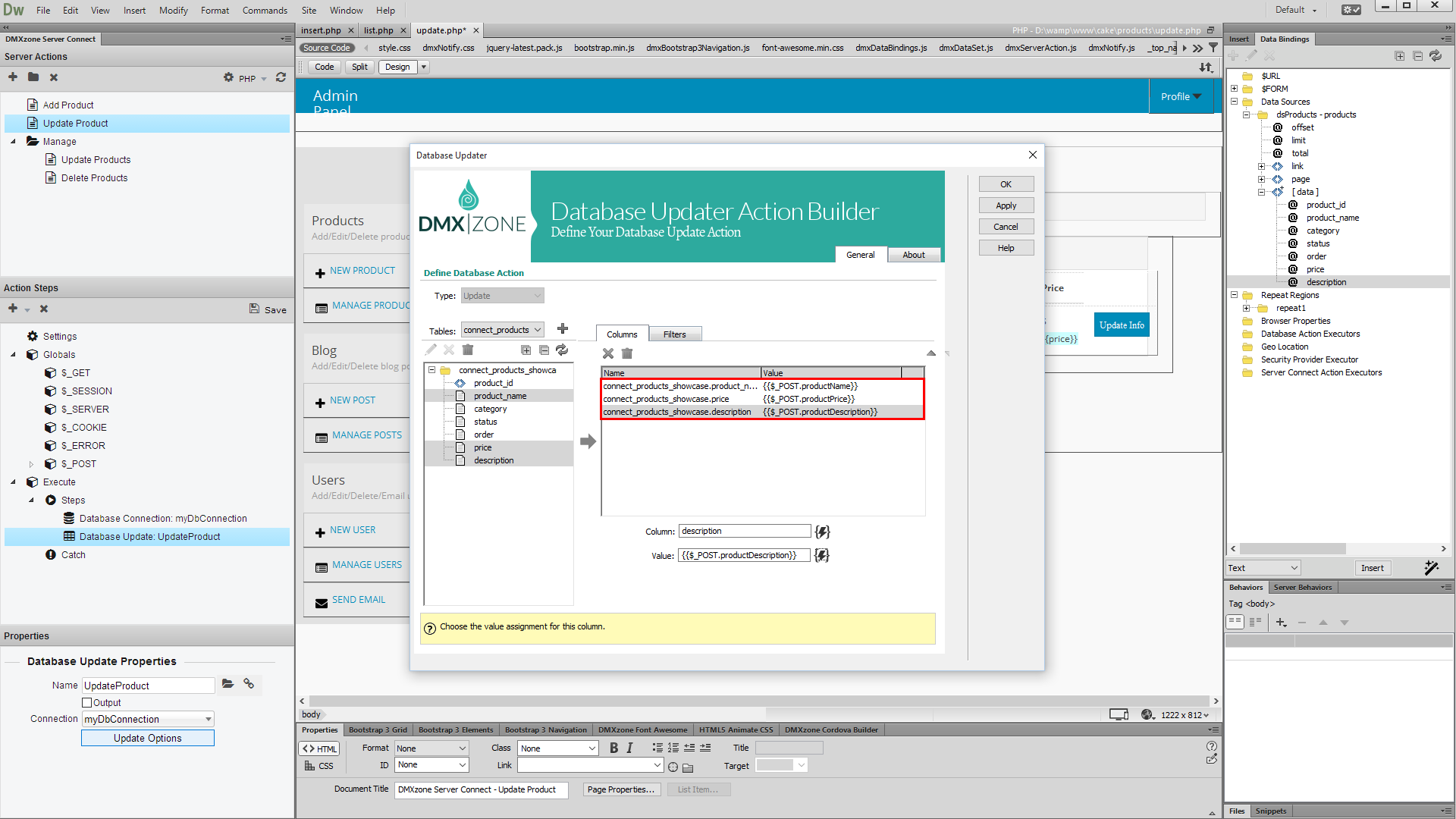Click the design view horizontal scrollbar

pyautogui.click(x=758, y=701)
